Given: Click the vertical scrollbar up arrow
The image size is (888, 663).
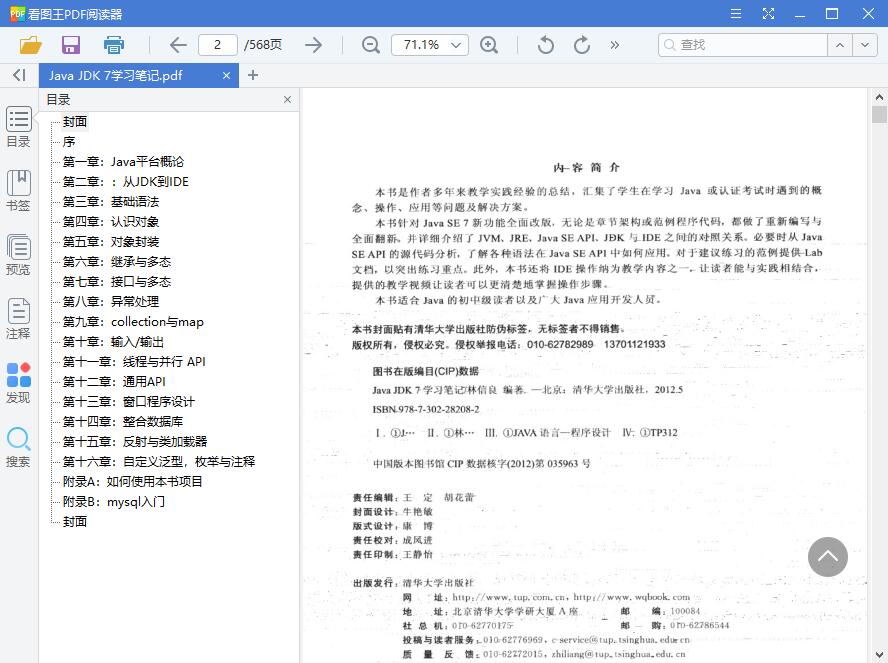Looking at the screenshot, I should pos(879,97).
